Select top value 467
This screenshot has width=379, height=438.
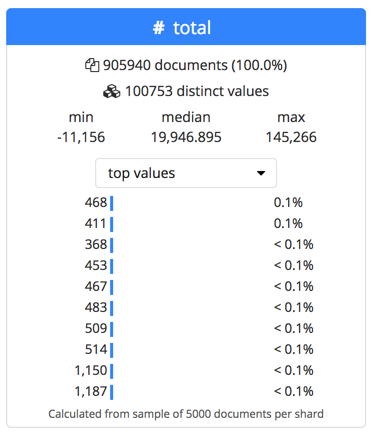(96, 287)
